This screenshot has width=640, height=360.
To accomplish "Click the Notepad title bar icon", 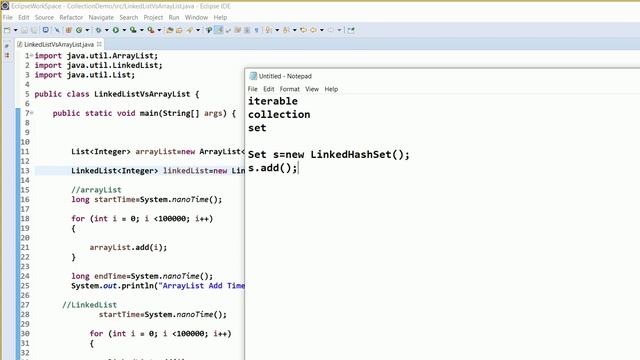I will [x=253, y=76].
